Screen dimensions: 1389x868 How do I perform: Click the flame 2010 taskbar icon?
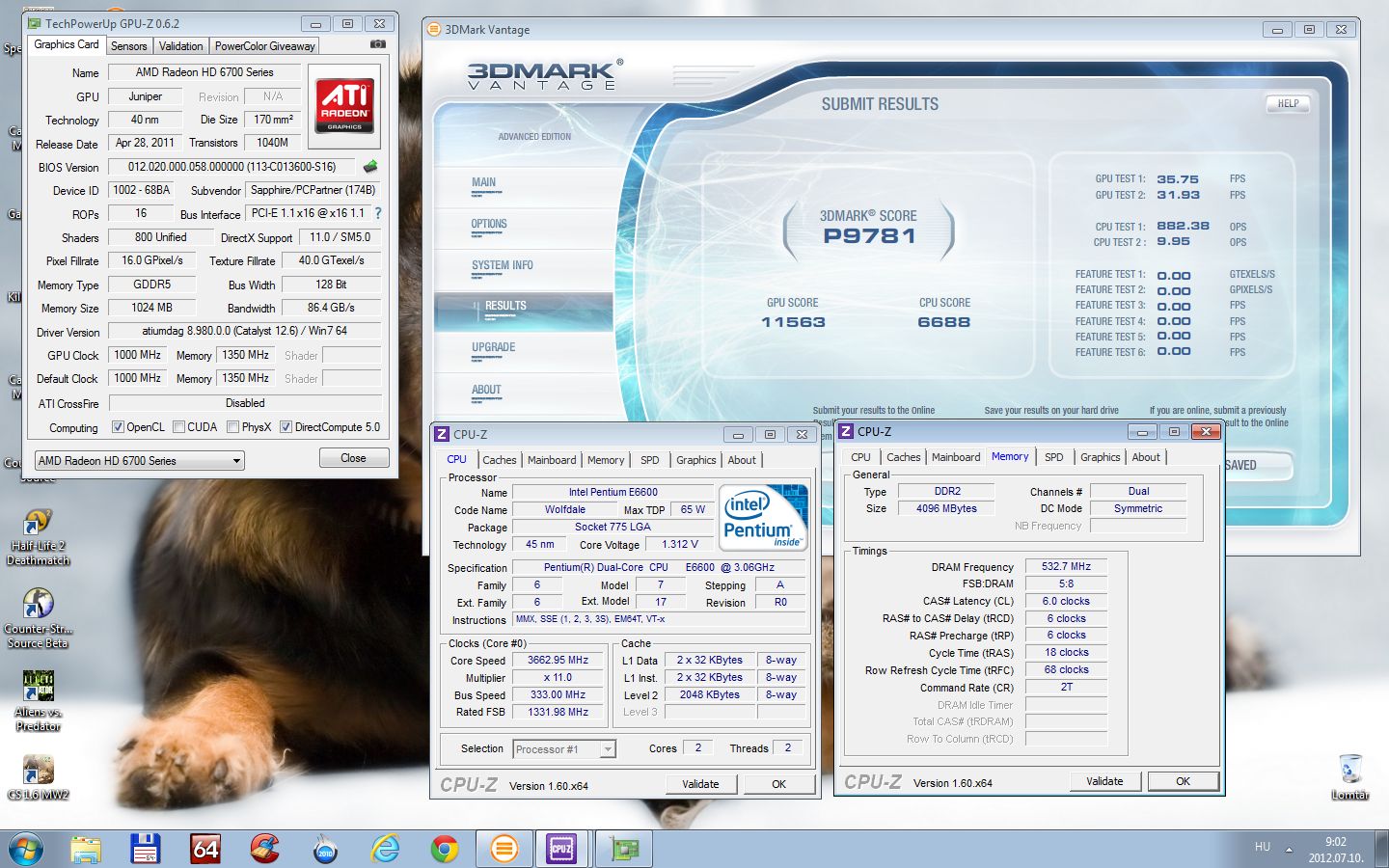click(x=325, y=849)
